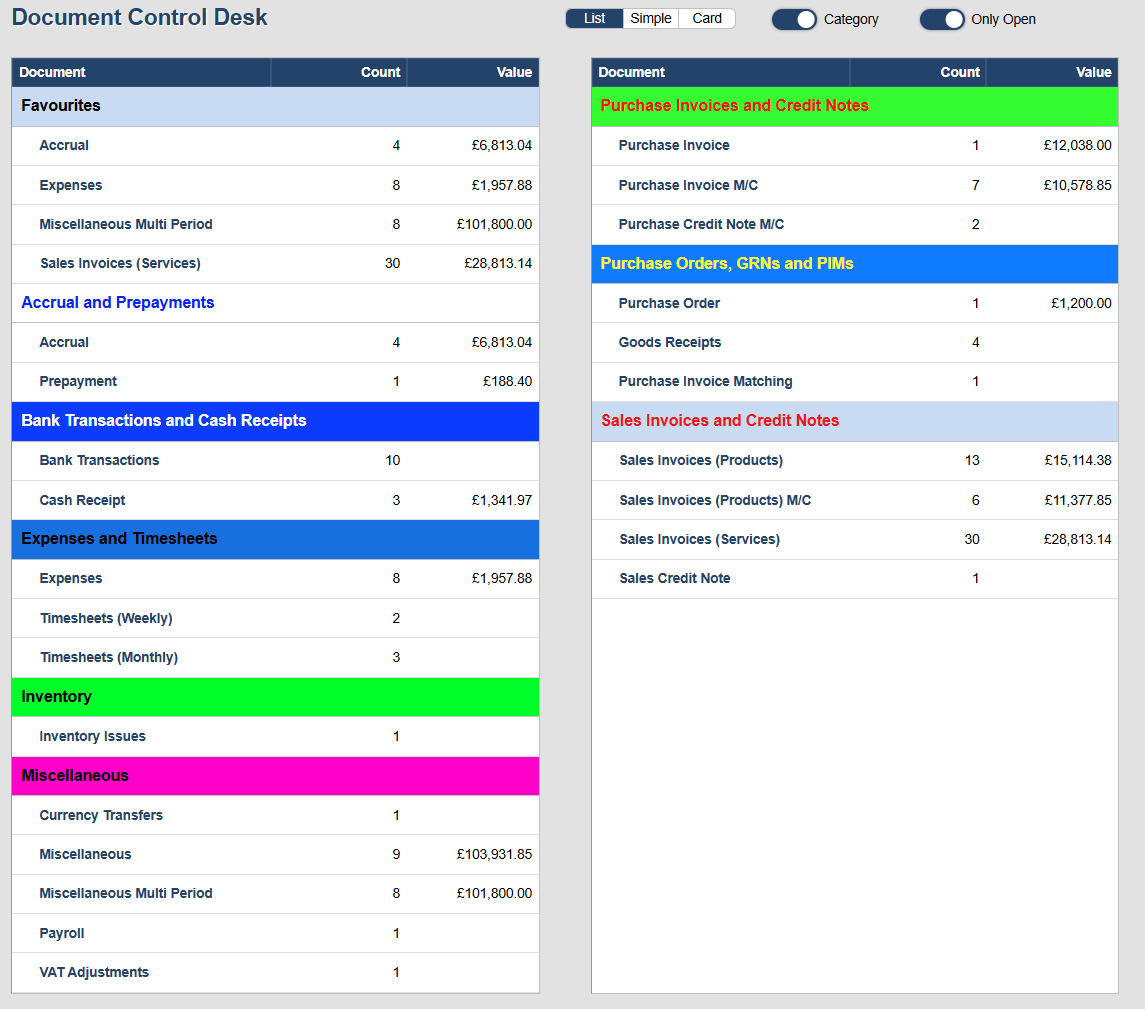Open the Cash Receipt document
Viewport: 1145px width, 1009px height.
82,500
